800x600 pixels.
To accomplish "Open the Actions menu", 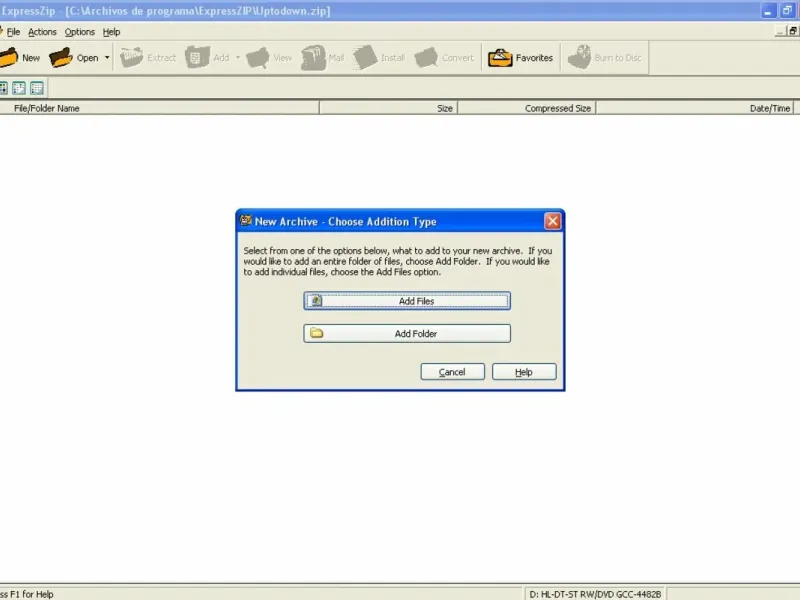I will pos(42,32).
